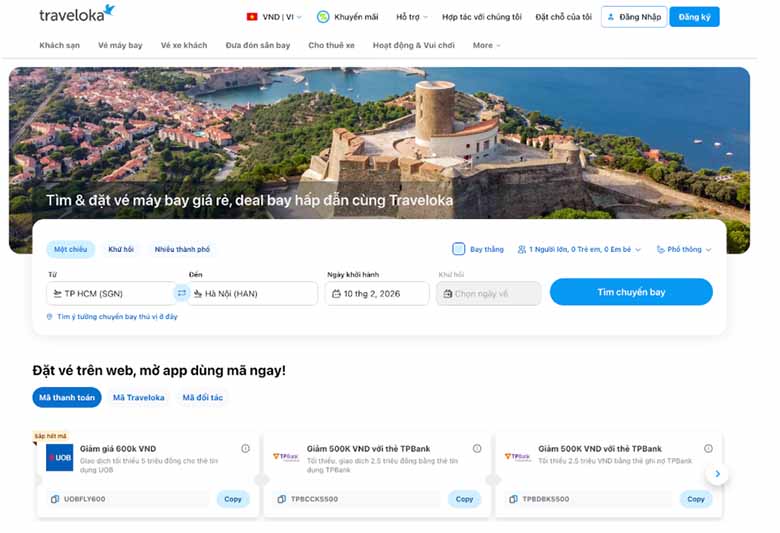Switch to Mã Traveloka tab
The width and height of the screenshot is (780, 533).
pyautogui.click(x=138, y=398)
